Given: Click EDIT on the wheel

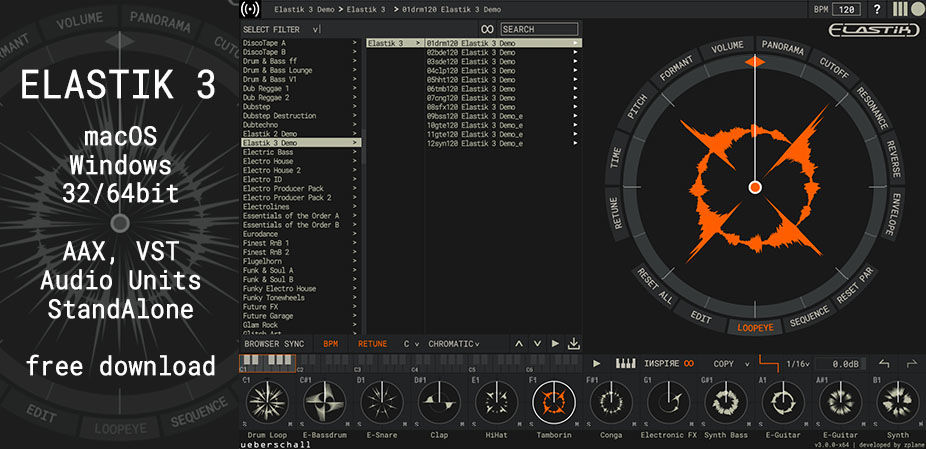Looking at the screenshot, I should (701, 317).
